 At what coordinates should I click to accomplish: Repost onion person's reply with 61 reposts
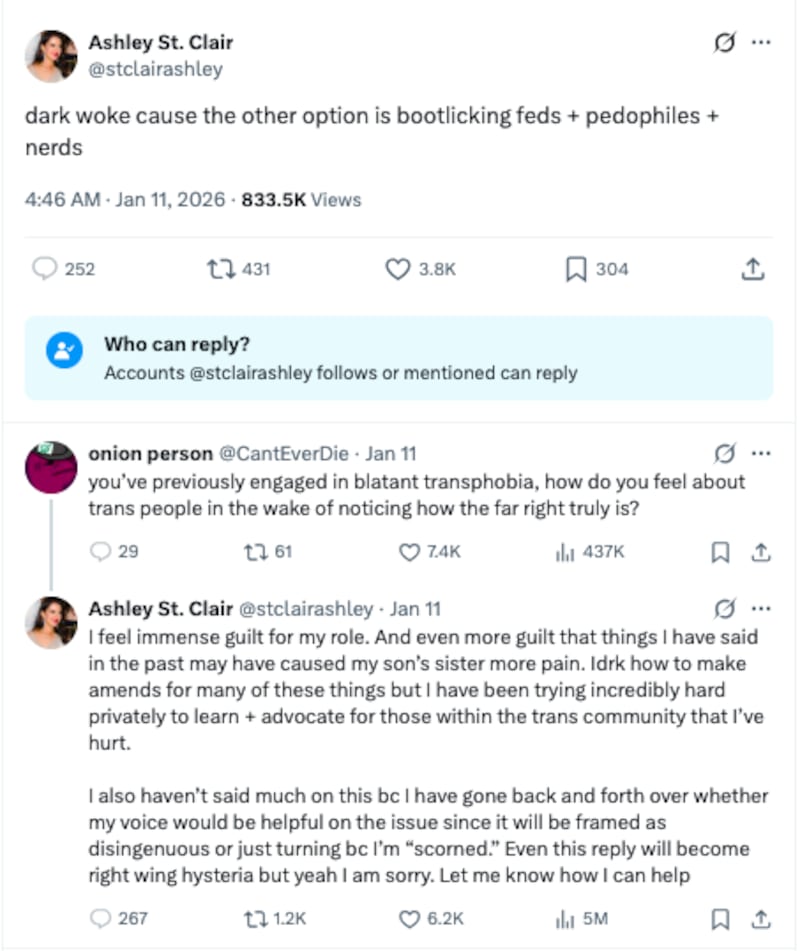255,552
